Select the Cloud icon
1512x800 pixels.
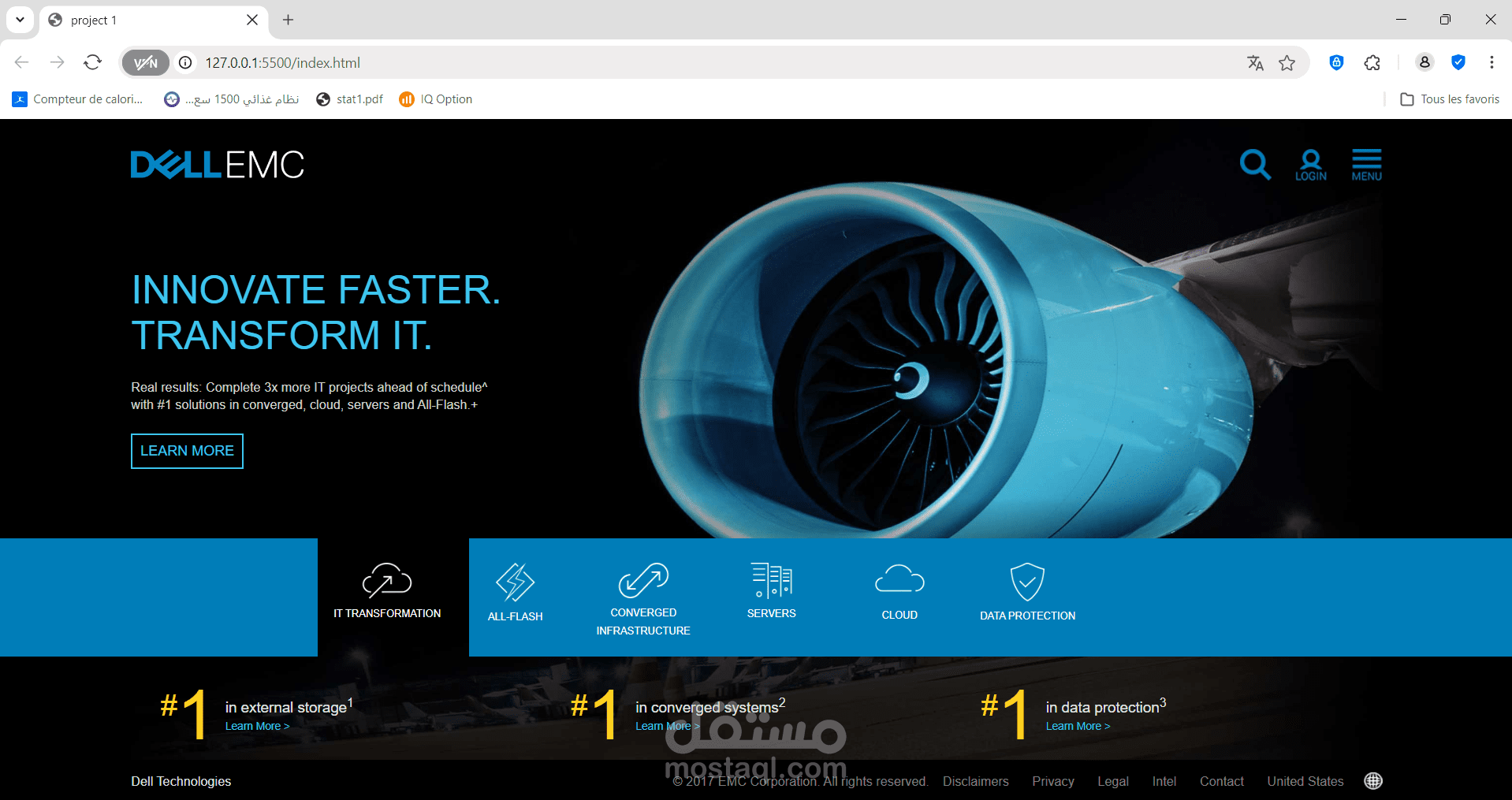click(899, 579)
